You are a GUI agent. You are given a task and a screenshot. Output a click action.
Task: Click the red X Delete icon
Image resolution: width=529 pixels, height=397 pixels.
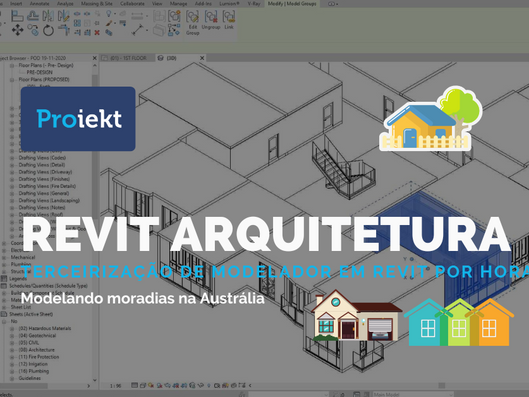click(x=97, y=32)
